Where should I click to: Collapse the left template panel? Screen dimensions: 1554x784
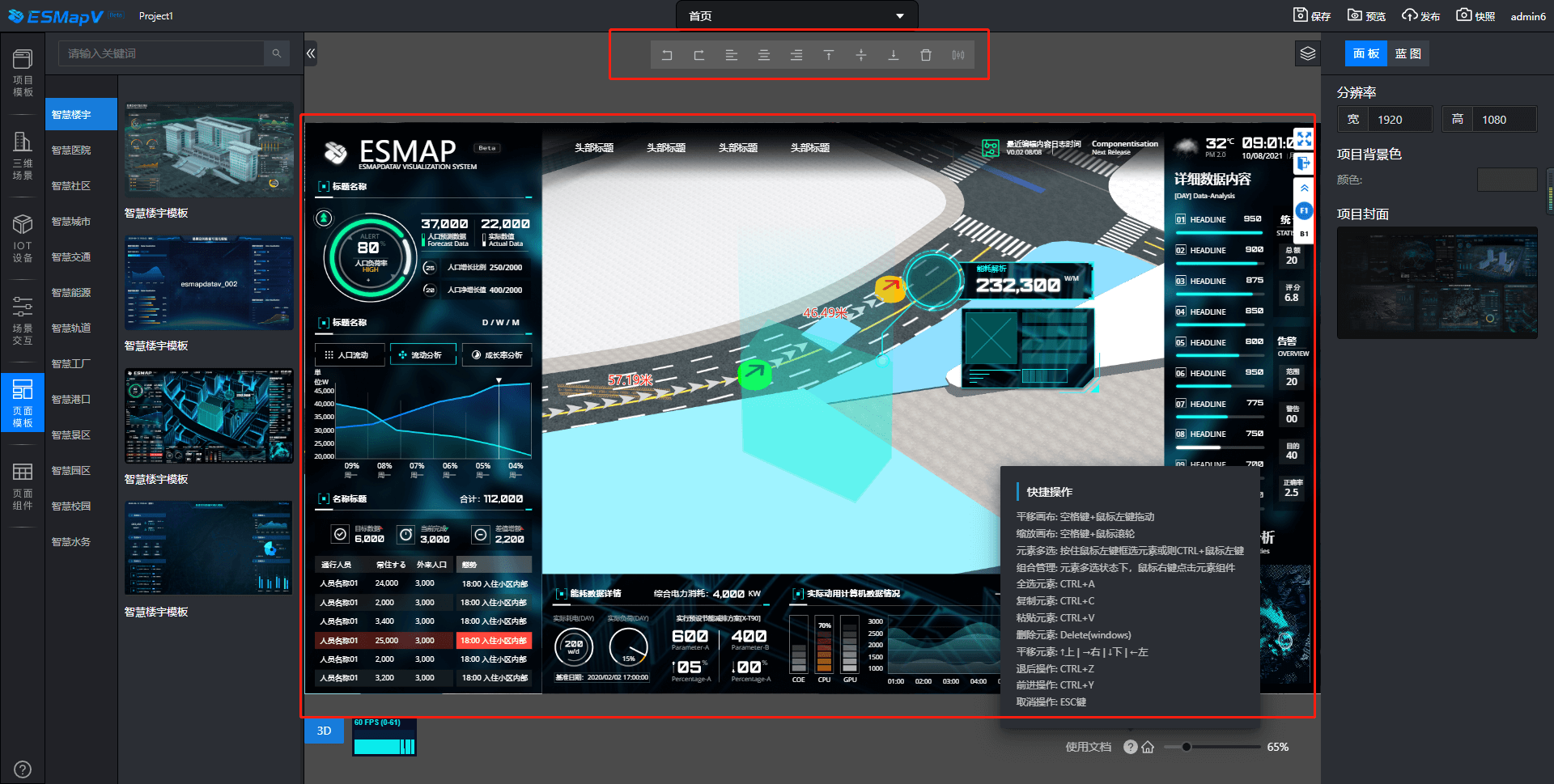[311, 54]
